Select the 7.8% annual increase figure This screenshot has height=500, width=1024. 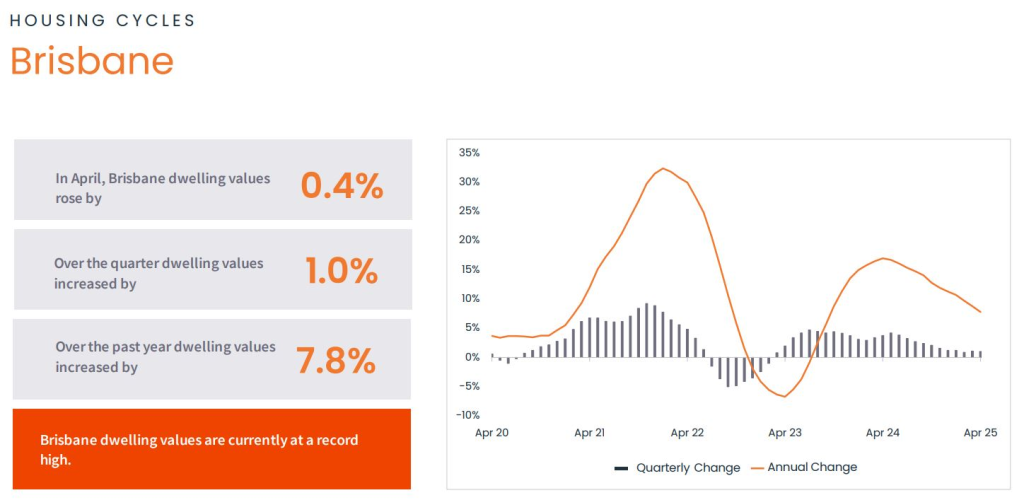(336, 359)
